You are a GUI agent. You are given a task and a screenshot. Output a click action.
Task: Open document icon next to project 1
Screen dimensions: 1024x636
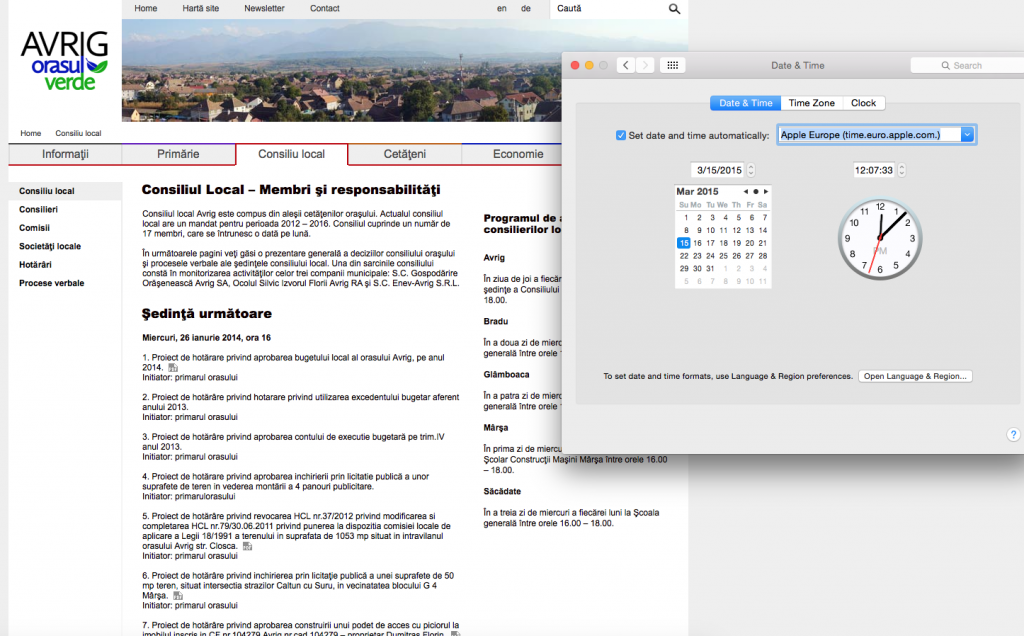(x=173, y=368)
